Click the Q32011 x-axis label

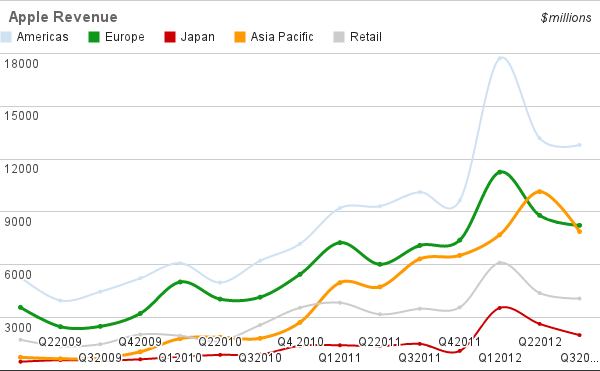tap(419, 358)
